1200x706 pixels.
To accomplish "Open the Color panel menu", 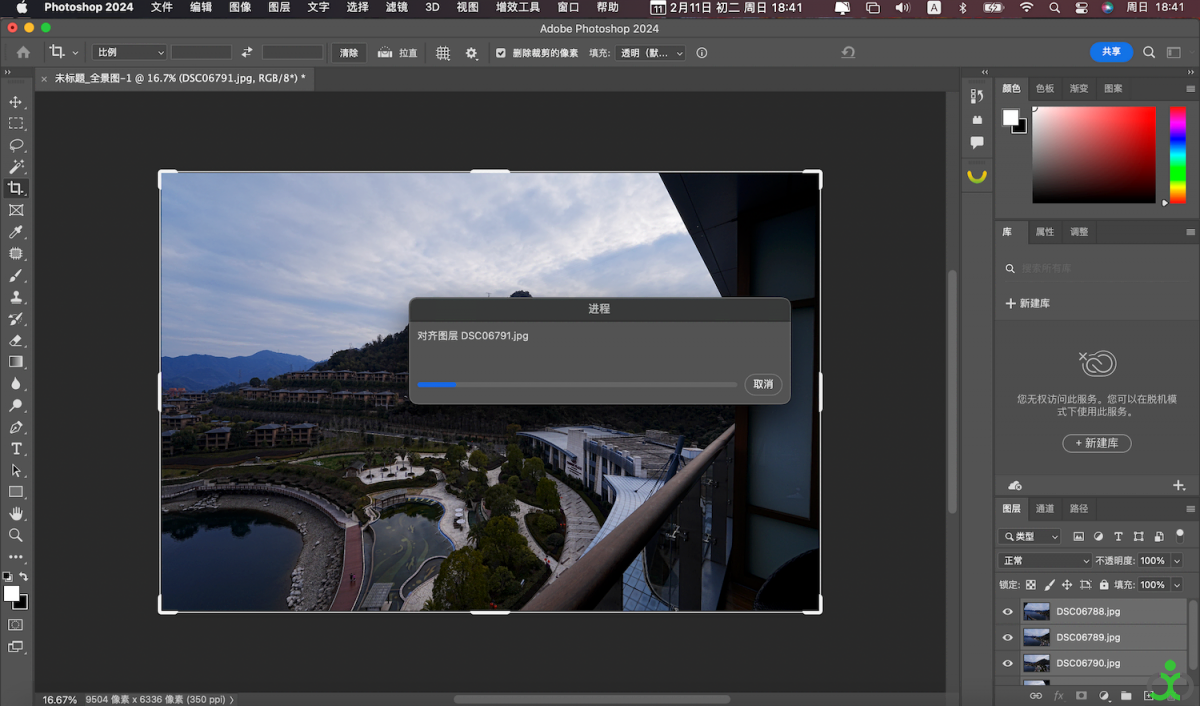I will 1190,89.
